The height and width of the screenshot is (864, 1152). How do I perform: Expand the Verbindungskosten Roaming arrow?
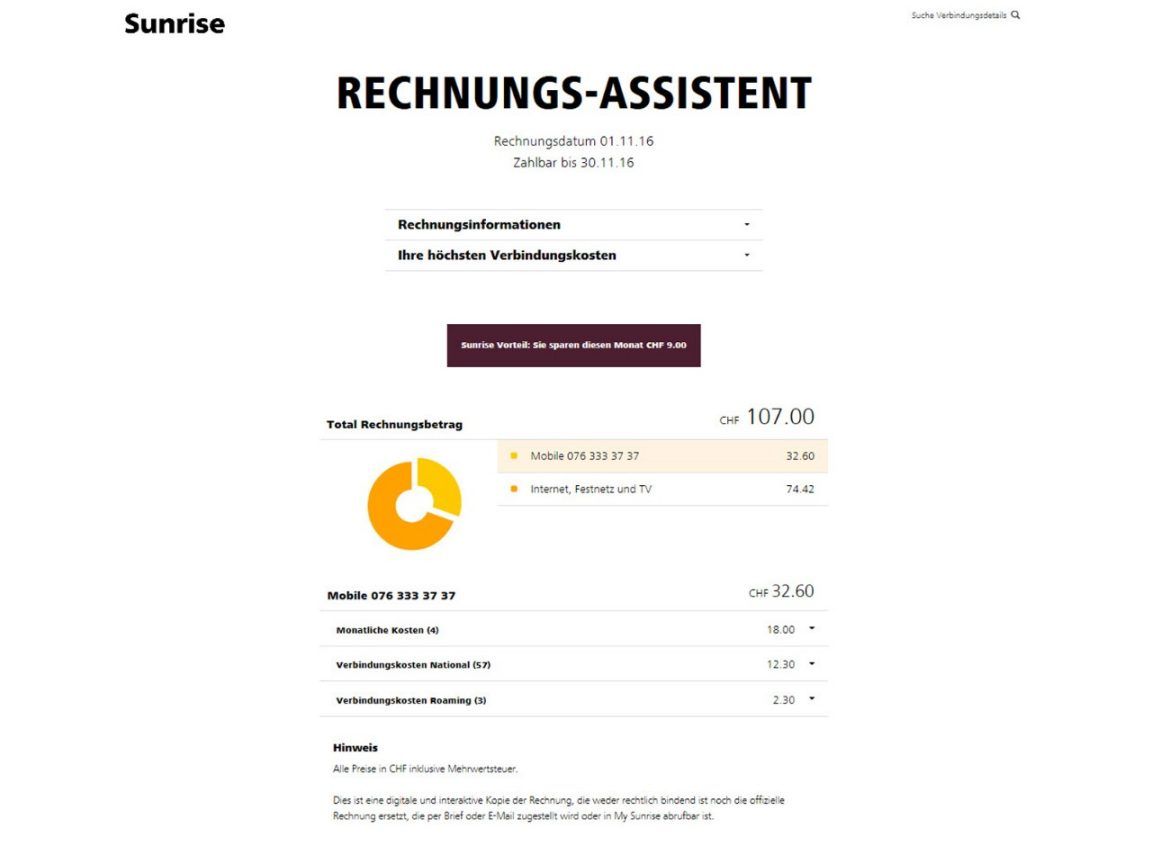(x=812, y=699)
